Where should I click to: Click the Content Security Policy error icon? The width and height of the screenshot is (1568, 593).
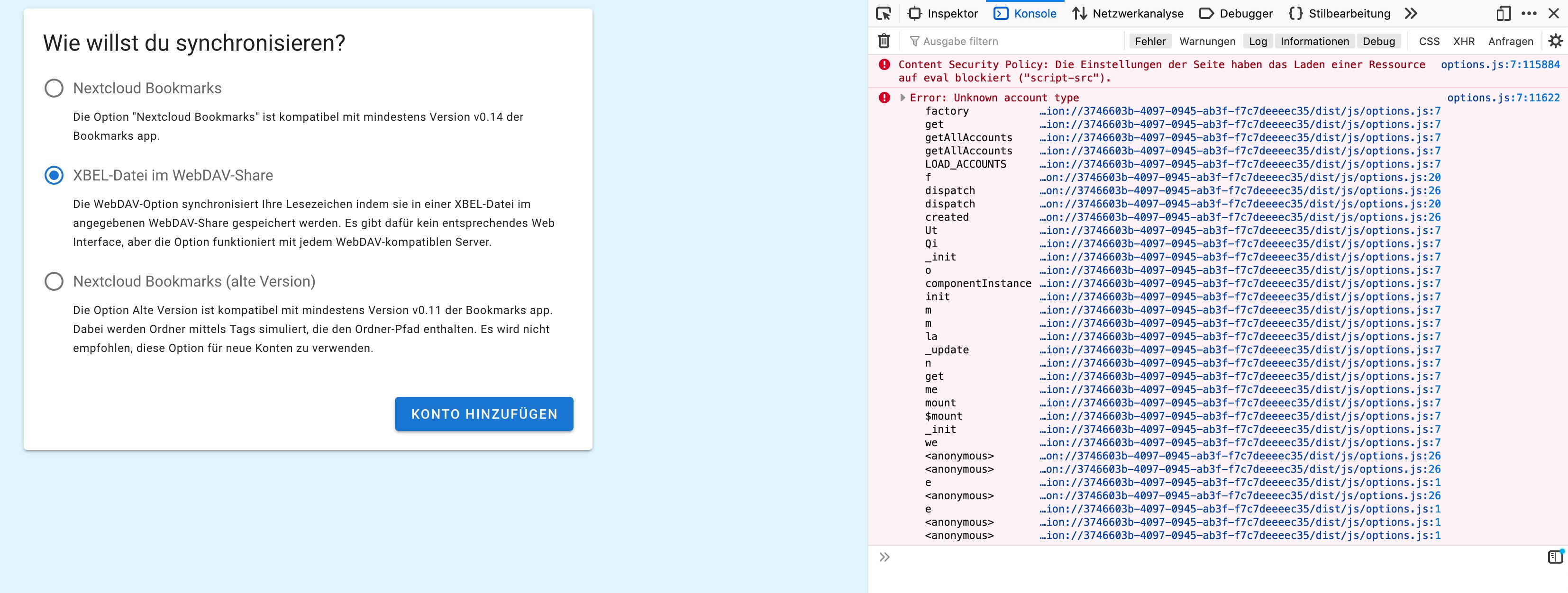coord(884,64)
